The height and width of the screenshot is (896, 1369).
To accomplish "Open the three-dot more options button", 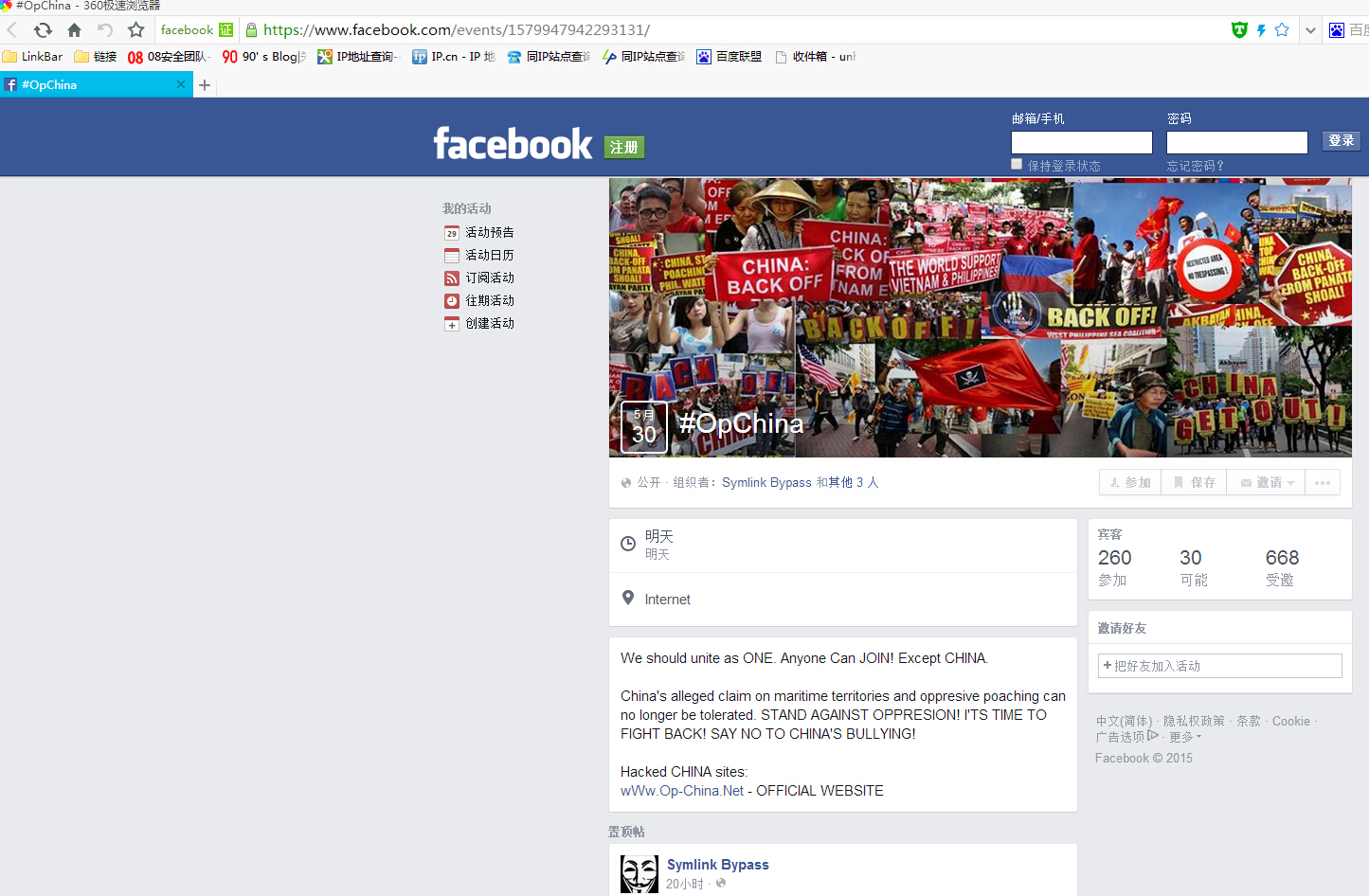I will (x=1323, y=482).
